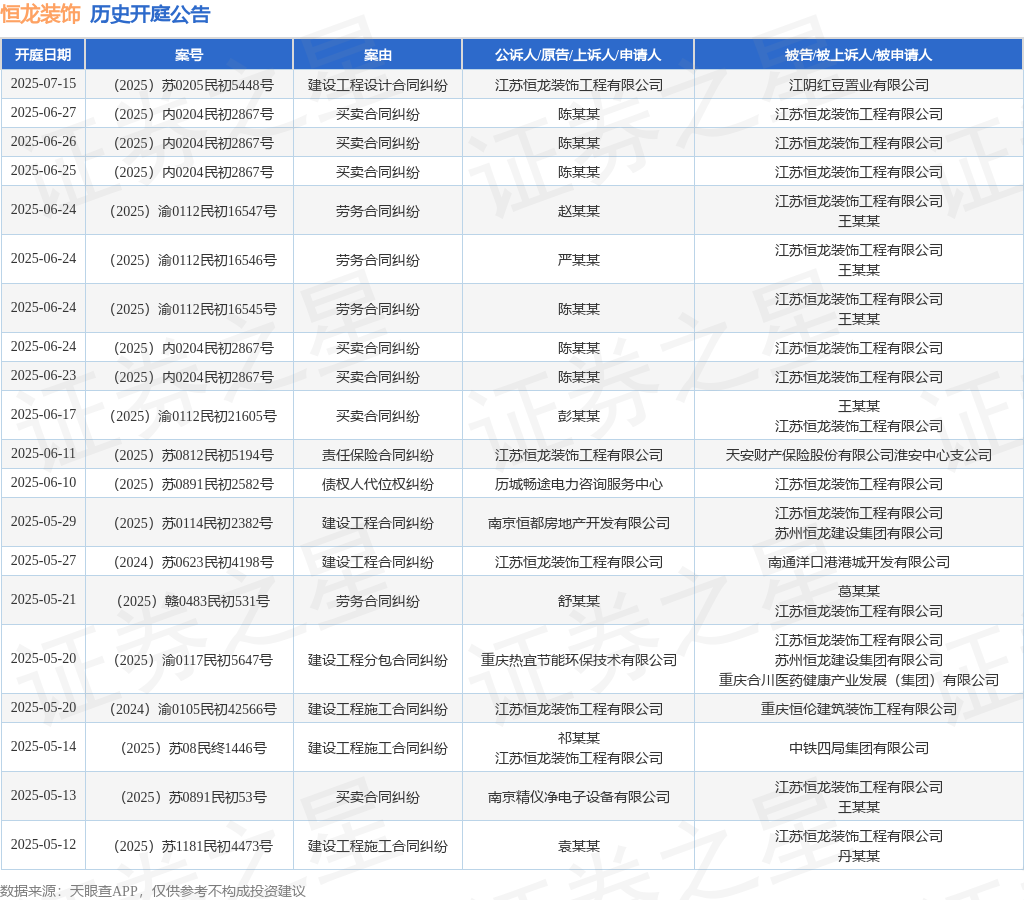Click the date cell 2025-05-13
1024x900 pixels.
tap(43, 796)
